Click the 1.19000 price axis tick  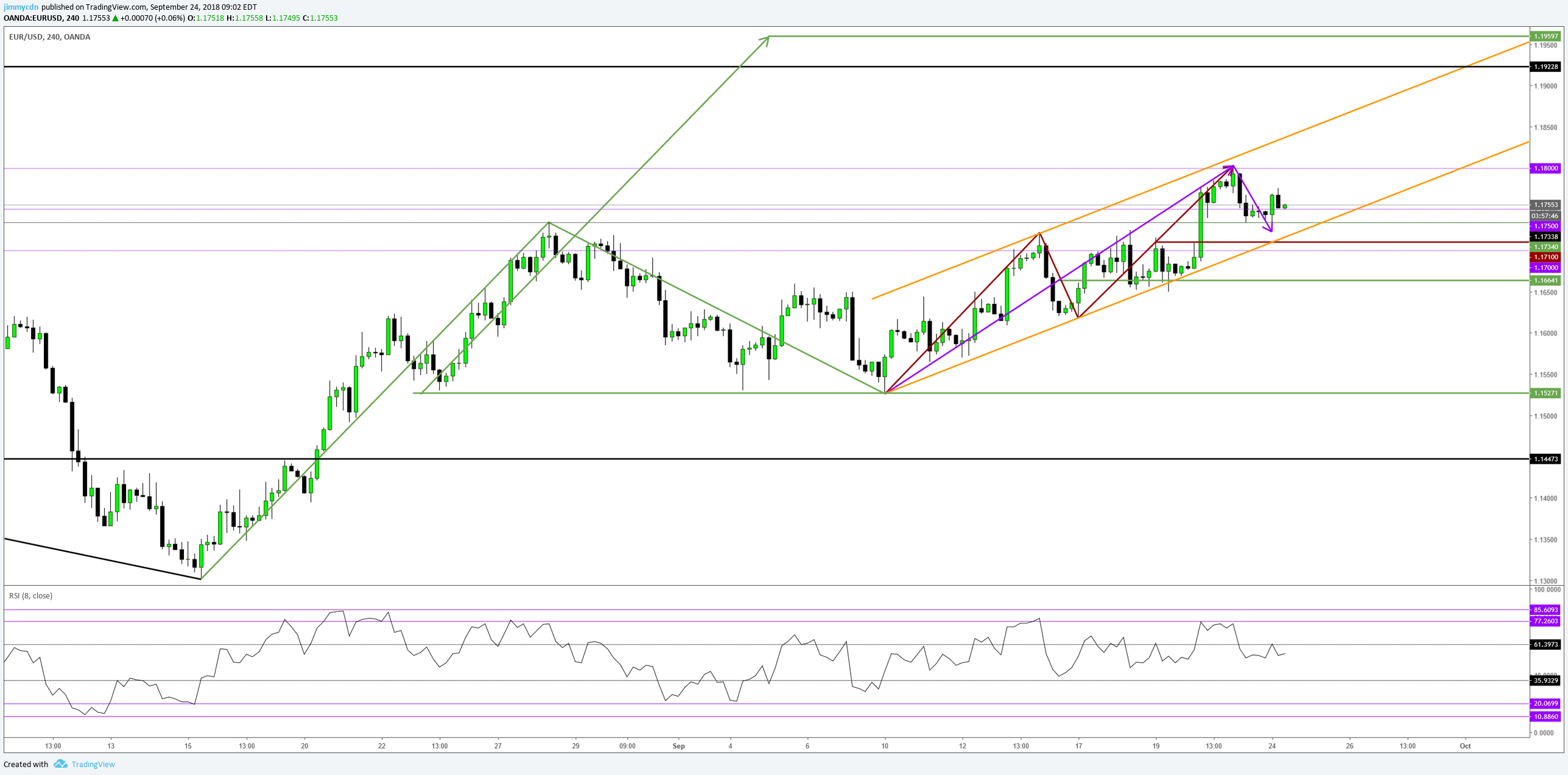click(1545, 86)
